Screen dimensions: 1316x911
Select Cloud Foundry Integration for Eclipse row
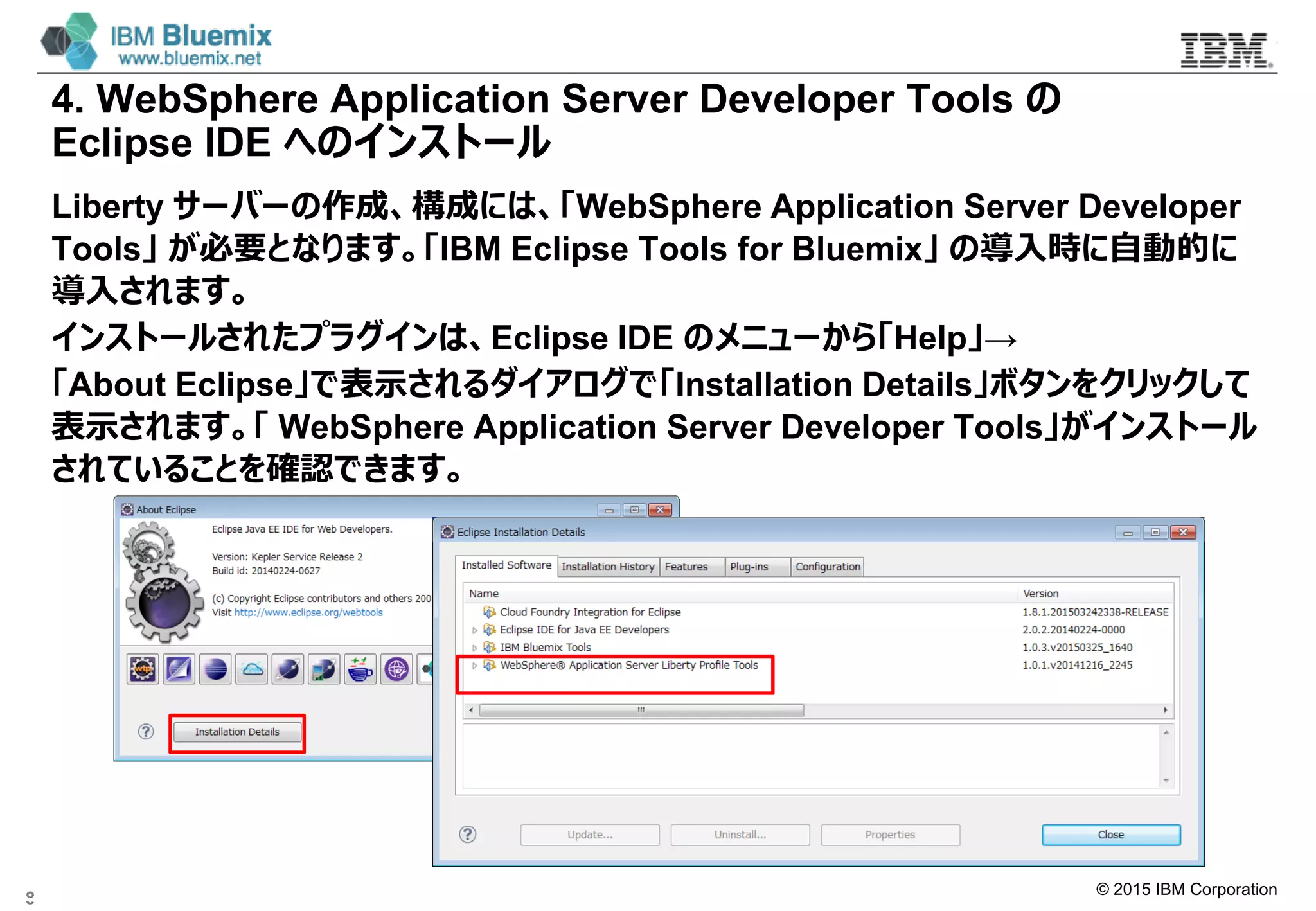[x=818, y=612]
